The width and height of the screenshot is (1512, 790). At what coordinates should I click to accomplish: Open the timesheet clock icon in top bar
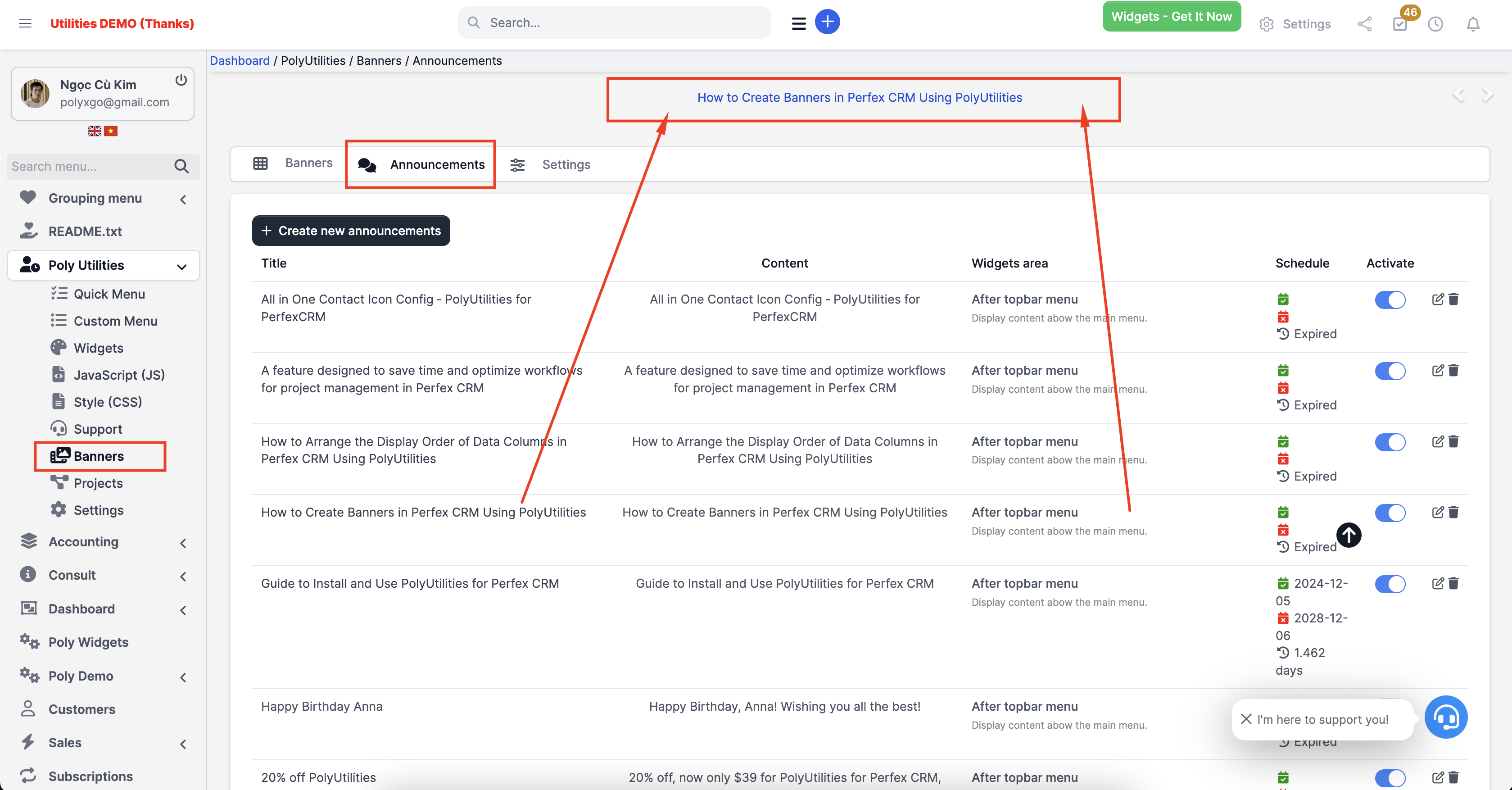[x=1435, y=24]
